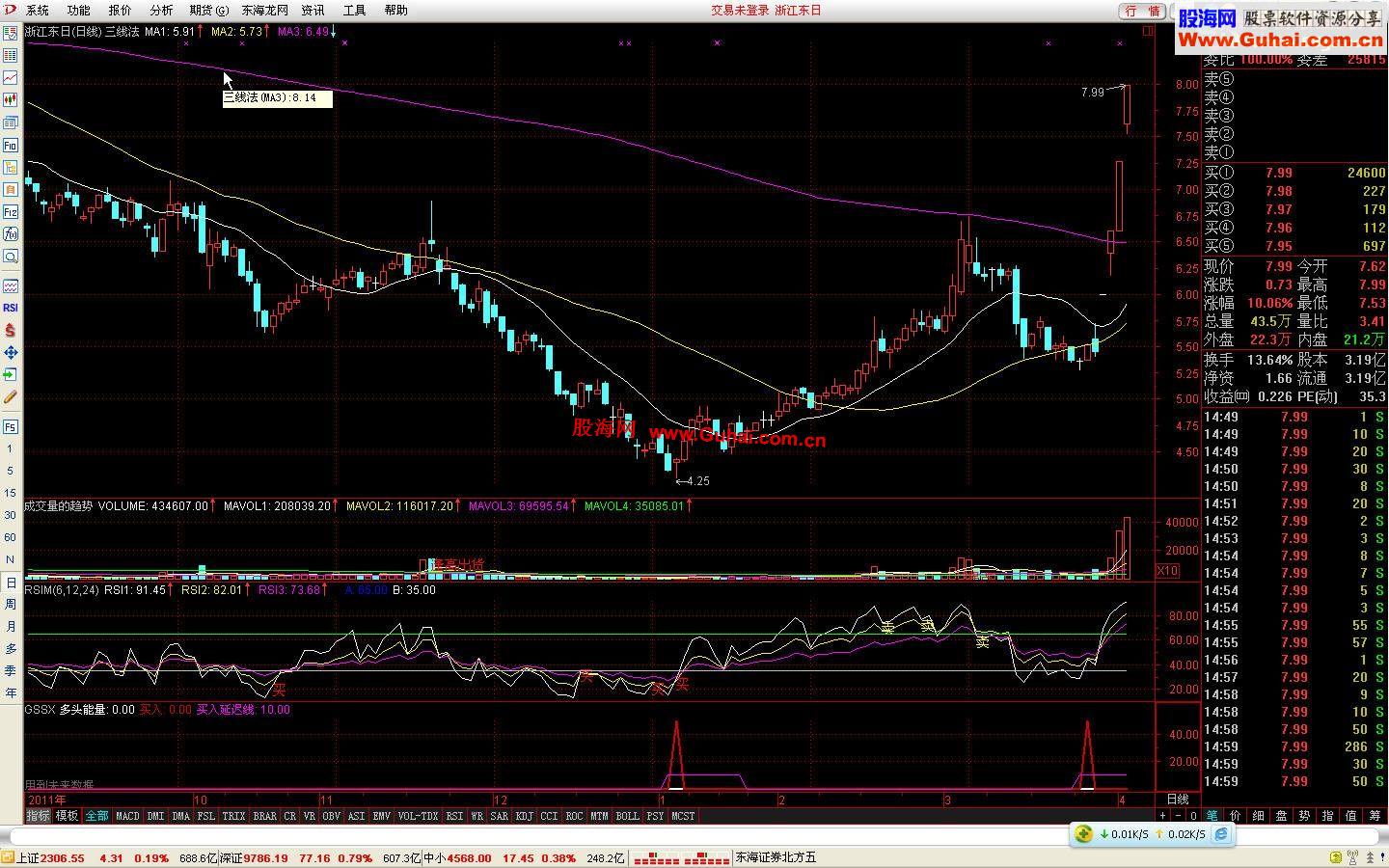
Task: Click the green arrow export icon in left toolbar
Action: (x=11, y=374)
